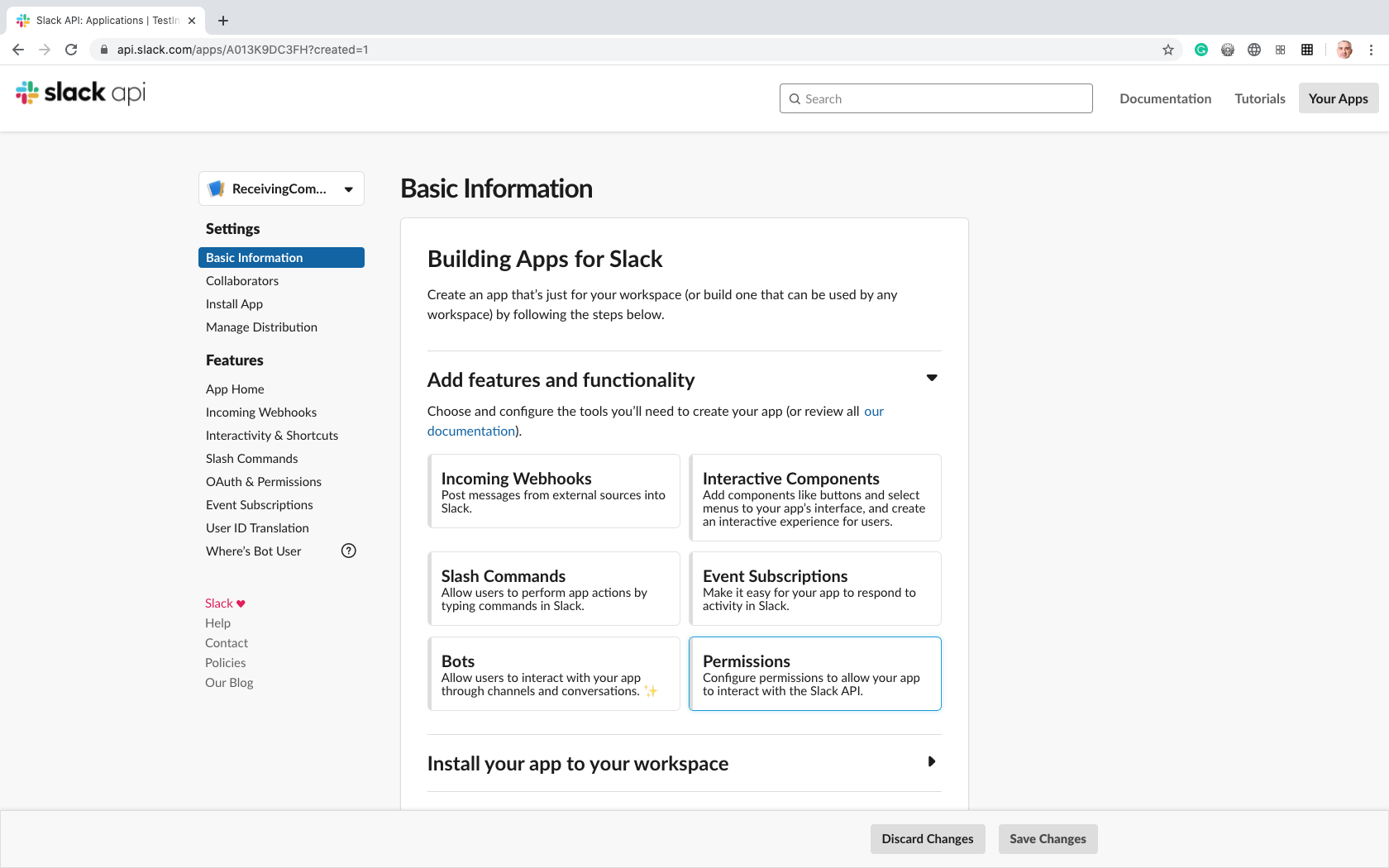Click the grid extension icon in toolbar

click(1307, 50)
